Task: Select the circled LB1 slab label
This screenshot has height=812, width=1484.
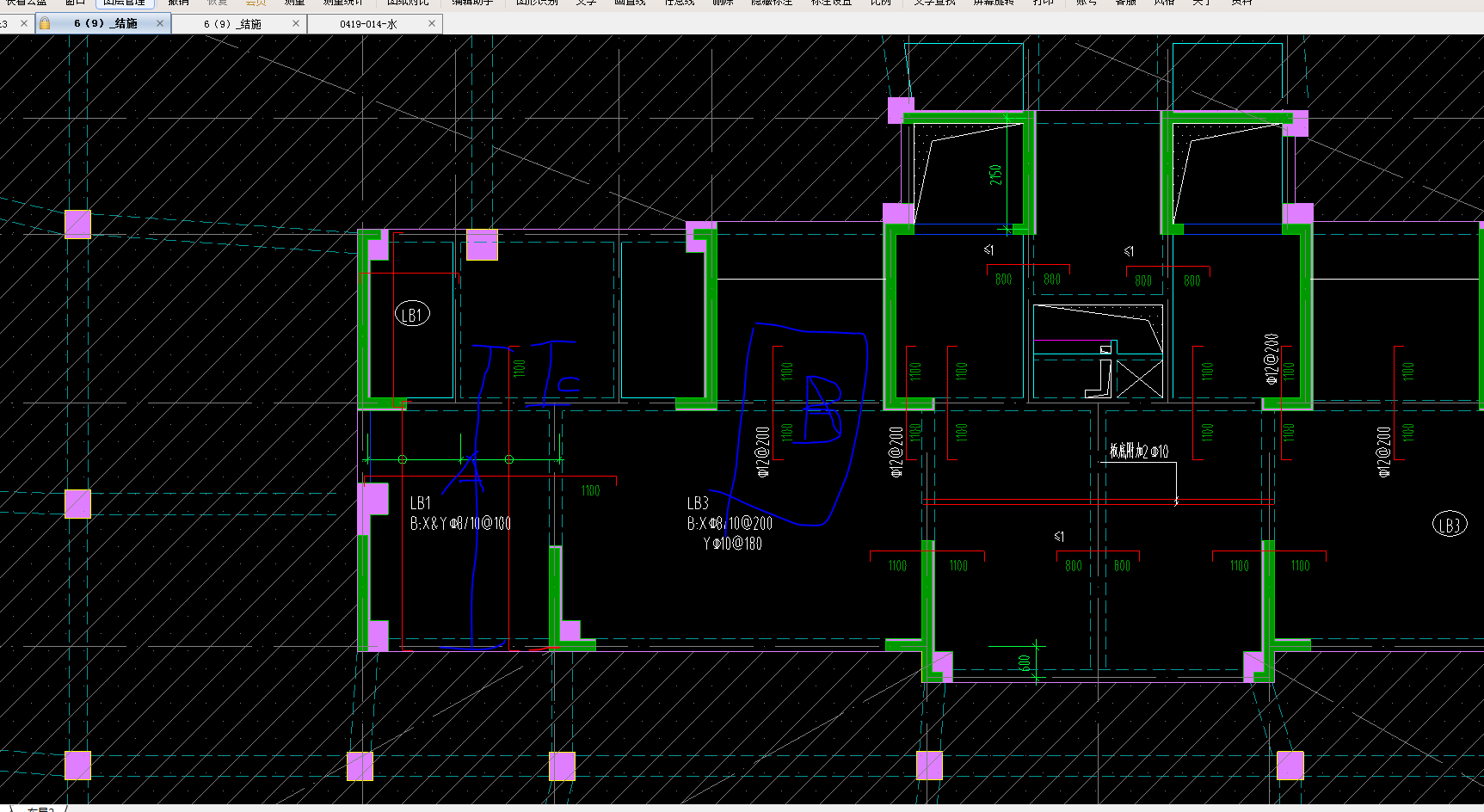Action: tap(412, 314)
